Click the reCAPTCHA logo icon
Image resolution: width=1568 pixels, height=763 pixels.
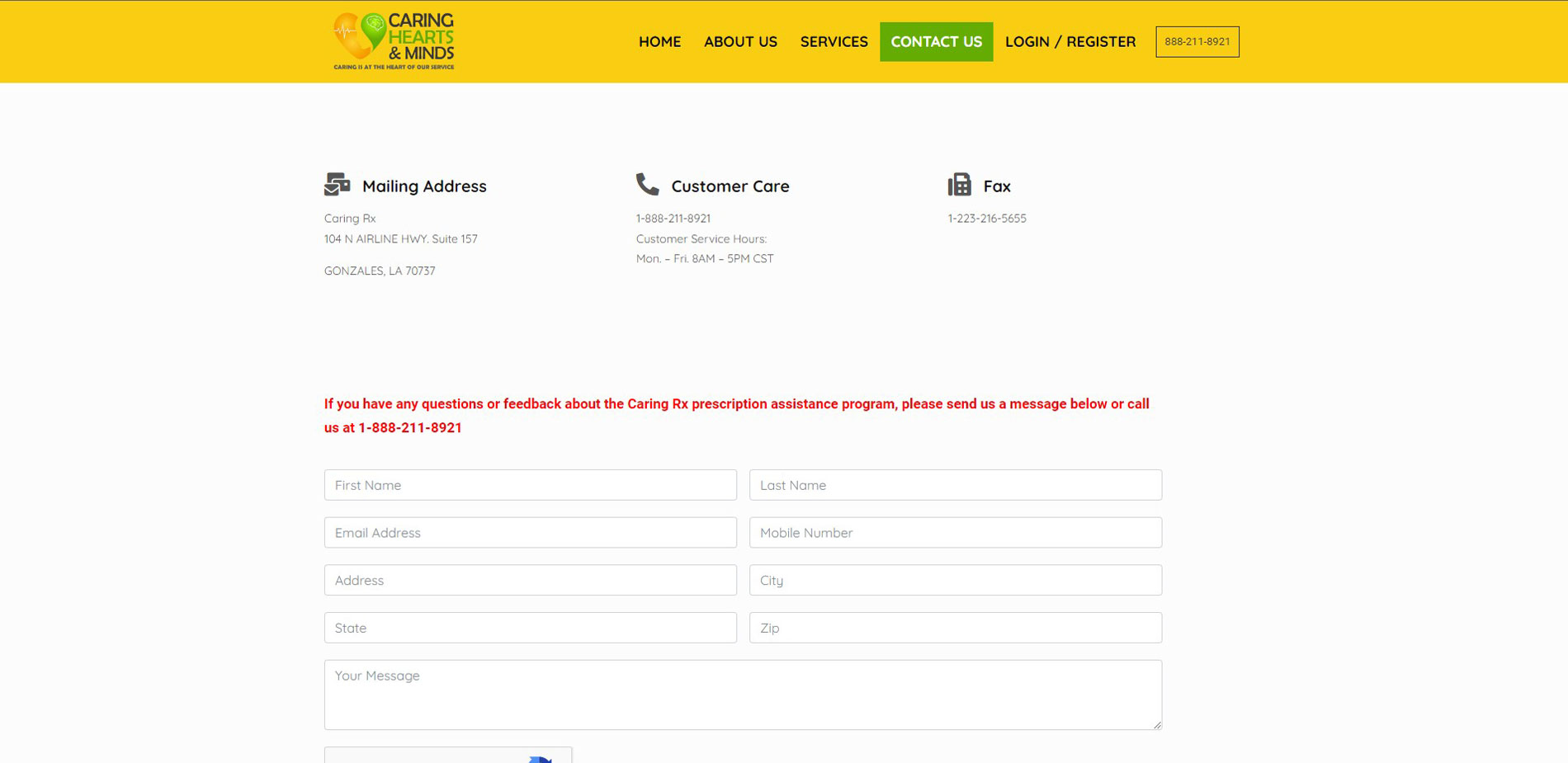pyautogui.click(x=540, y=758)
